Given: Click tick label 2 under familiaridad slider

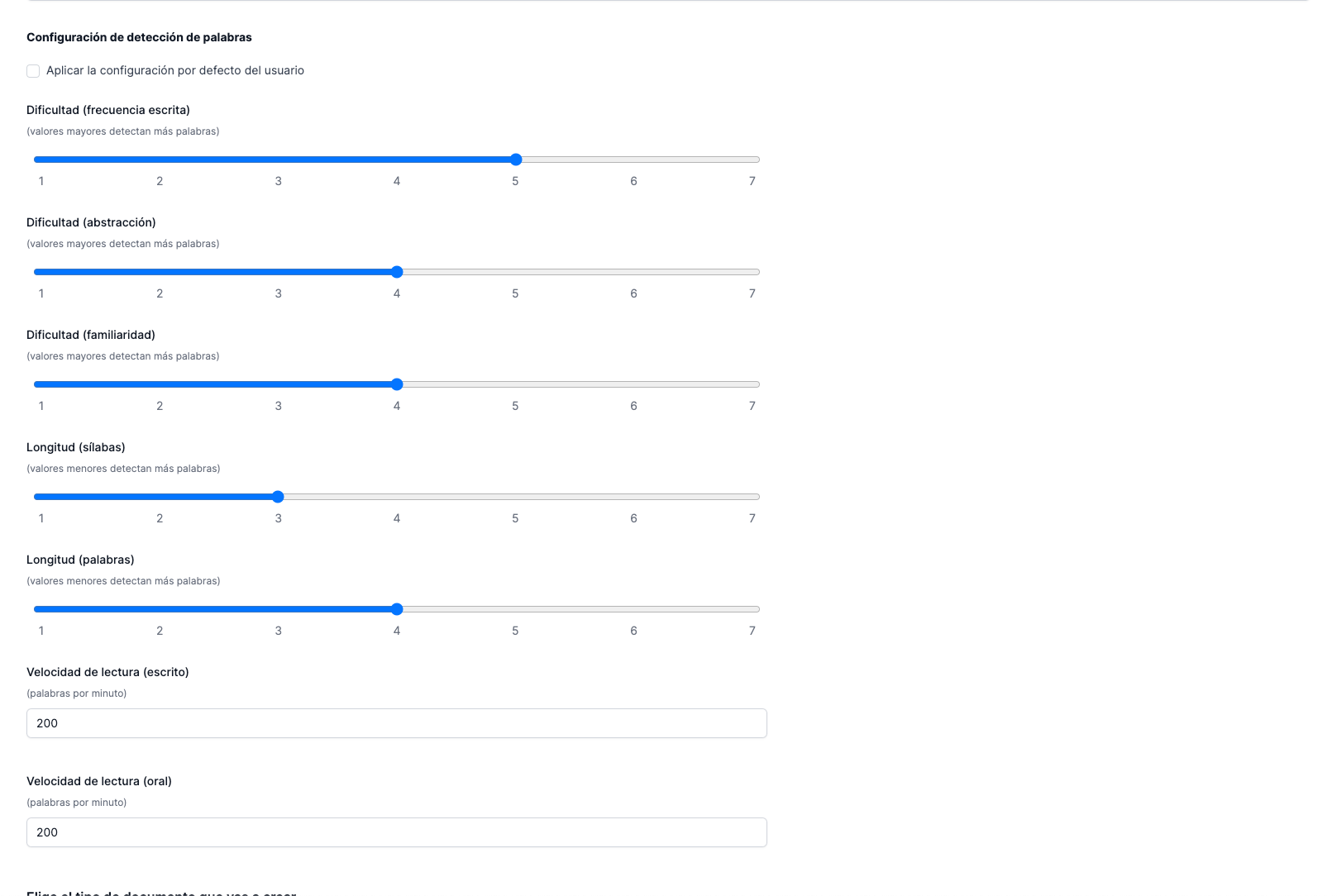Looking at the screenshot, I should point(160,406).
